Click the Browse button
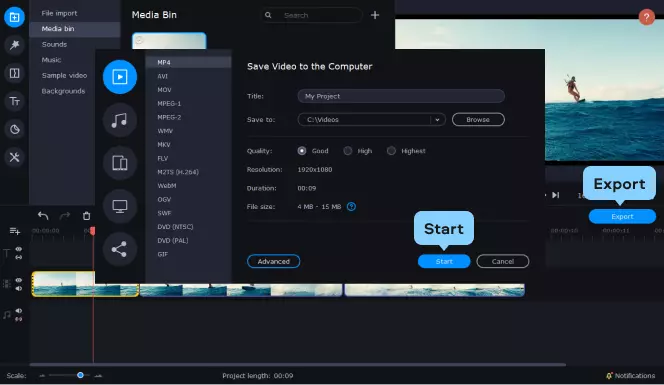The width and height of the screenshot is (664, 385). pos(478,120)
